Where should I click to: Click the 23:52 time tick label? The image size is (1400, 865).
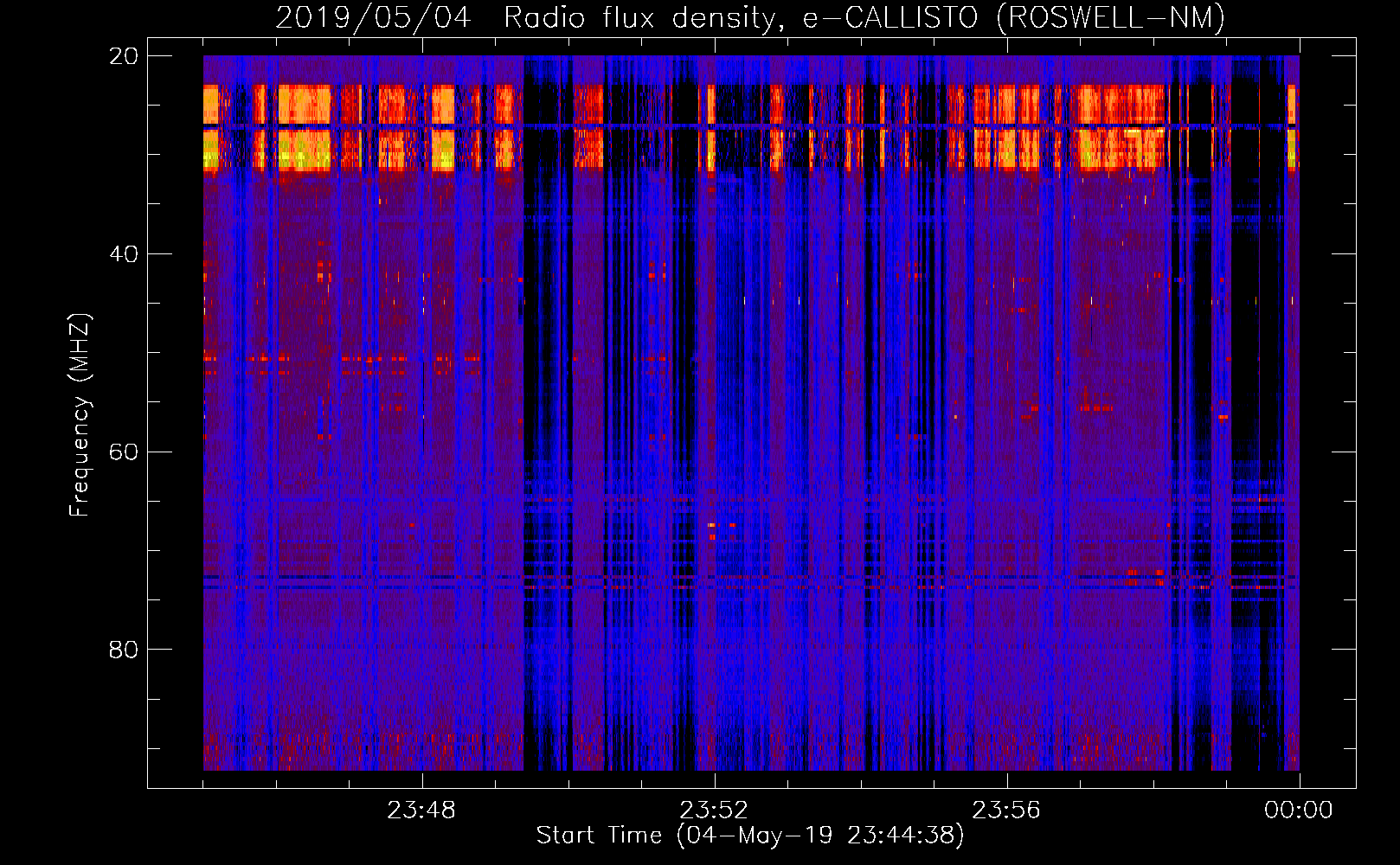[x=714, y=811]
